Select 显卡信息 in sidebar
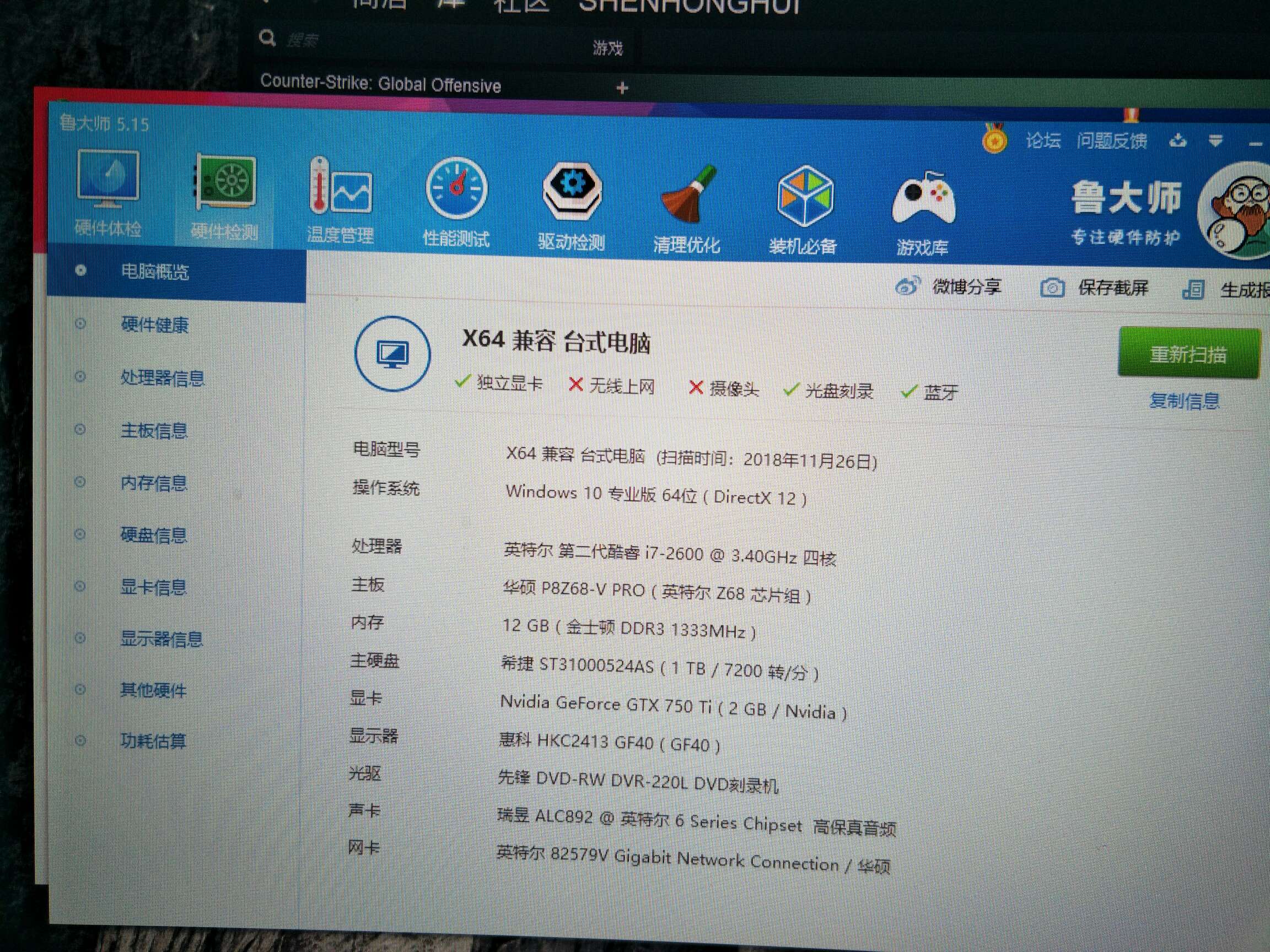1270x952 pixels. (153, 587)
